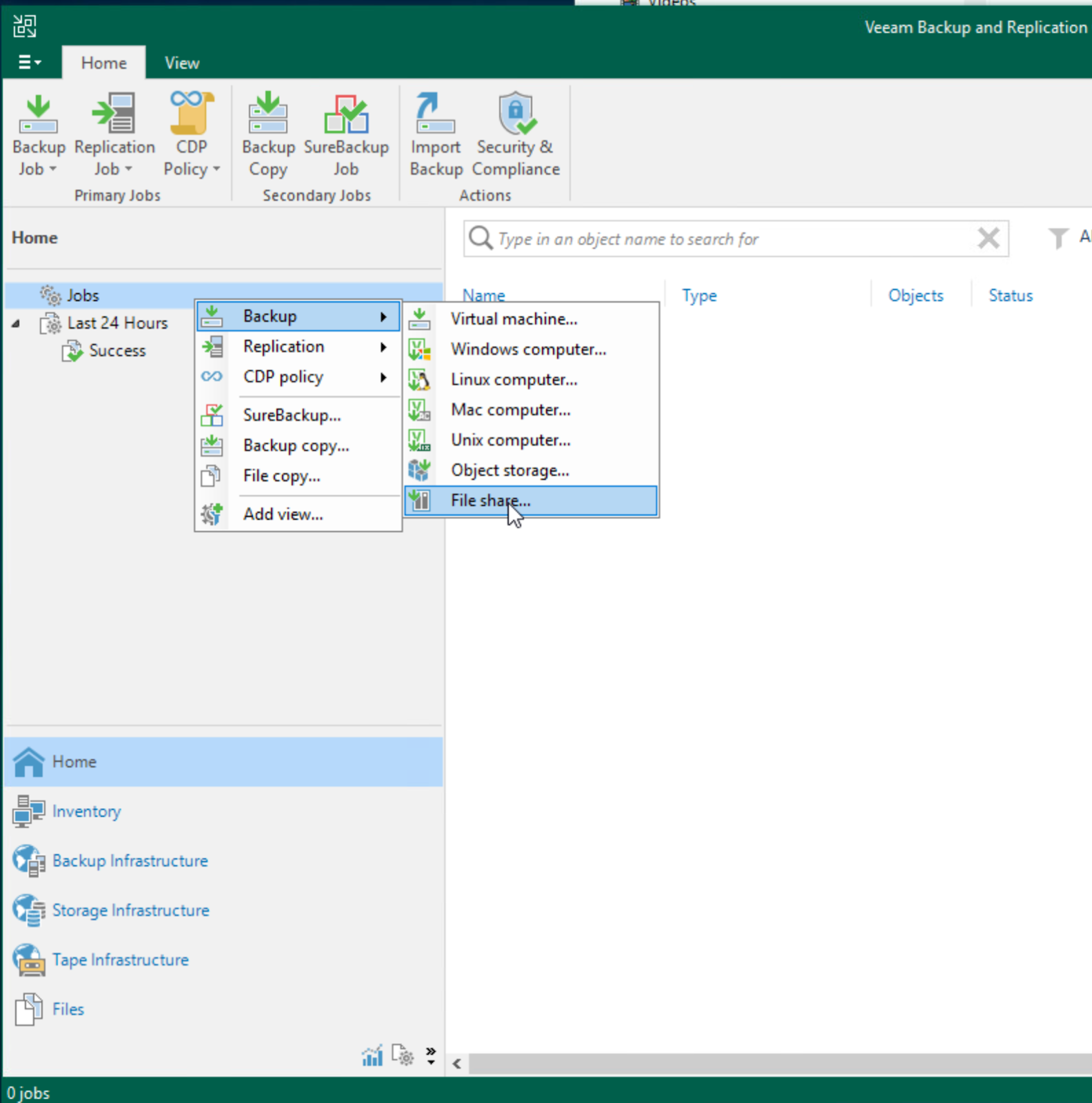Expand the Replication submenu arrow

pyautogui.click(x=383, y=347)
